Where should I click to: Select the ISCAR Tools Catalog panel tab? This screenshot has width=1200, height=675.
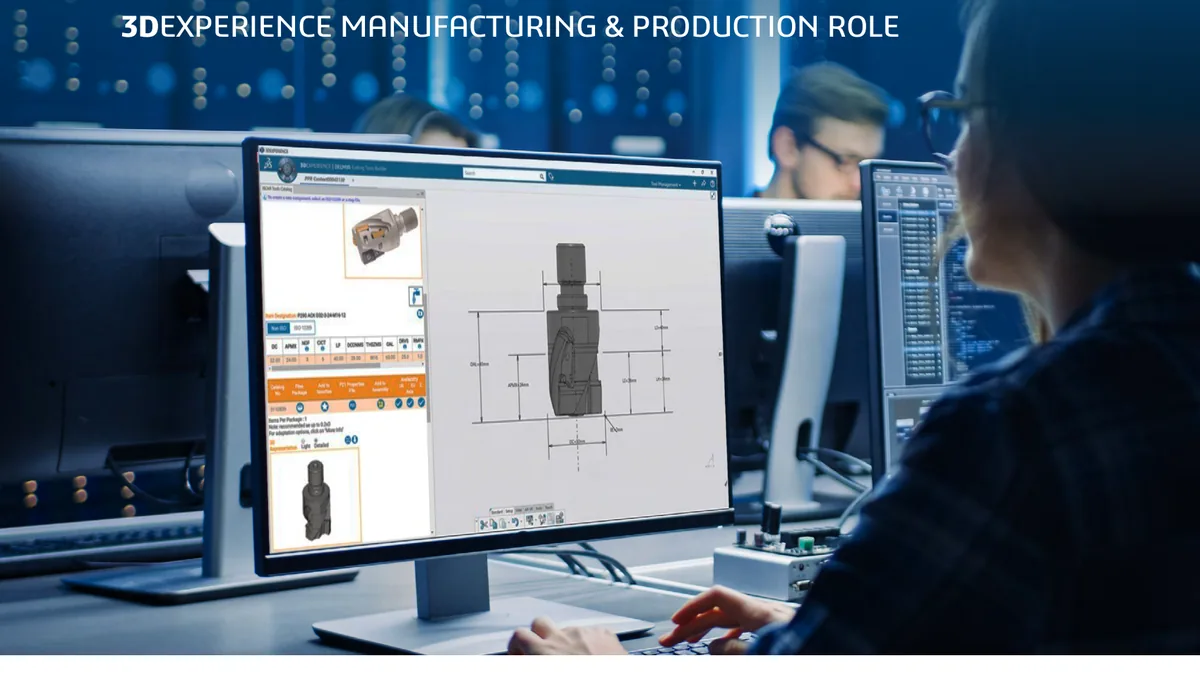[x=277, y=189]
